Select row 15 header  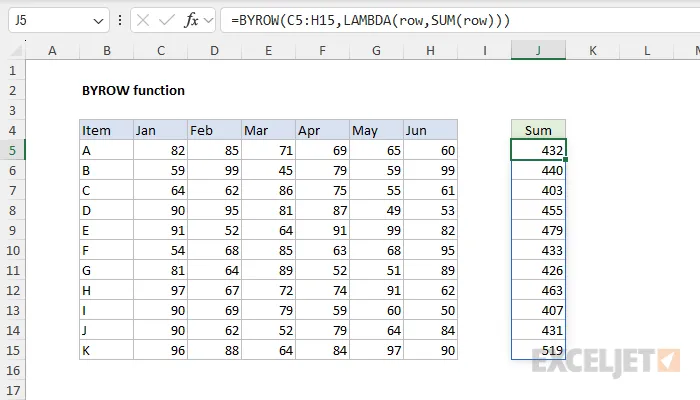click(12, 350)
